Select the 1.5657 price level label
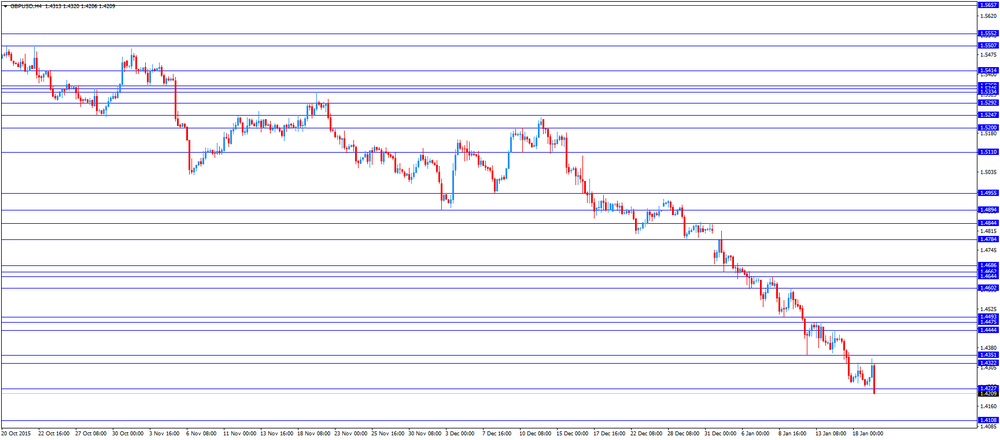This screenshot has width=1000, height=440. tap(988, 4)
